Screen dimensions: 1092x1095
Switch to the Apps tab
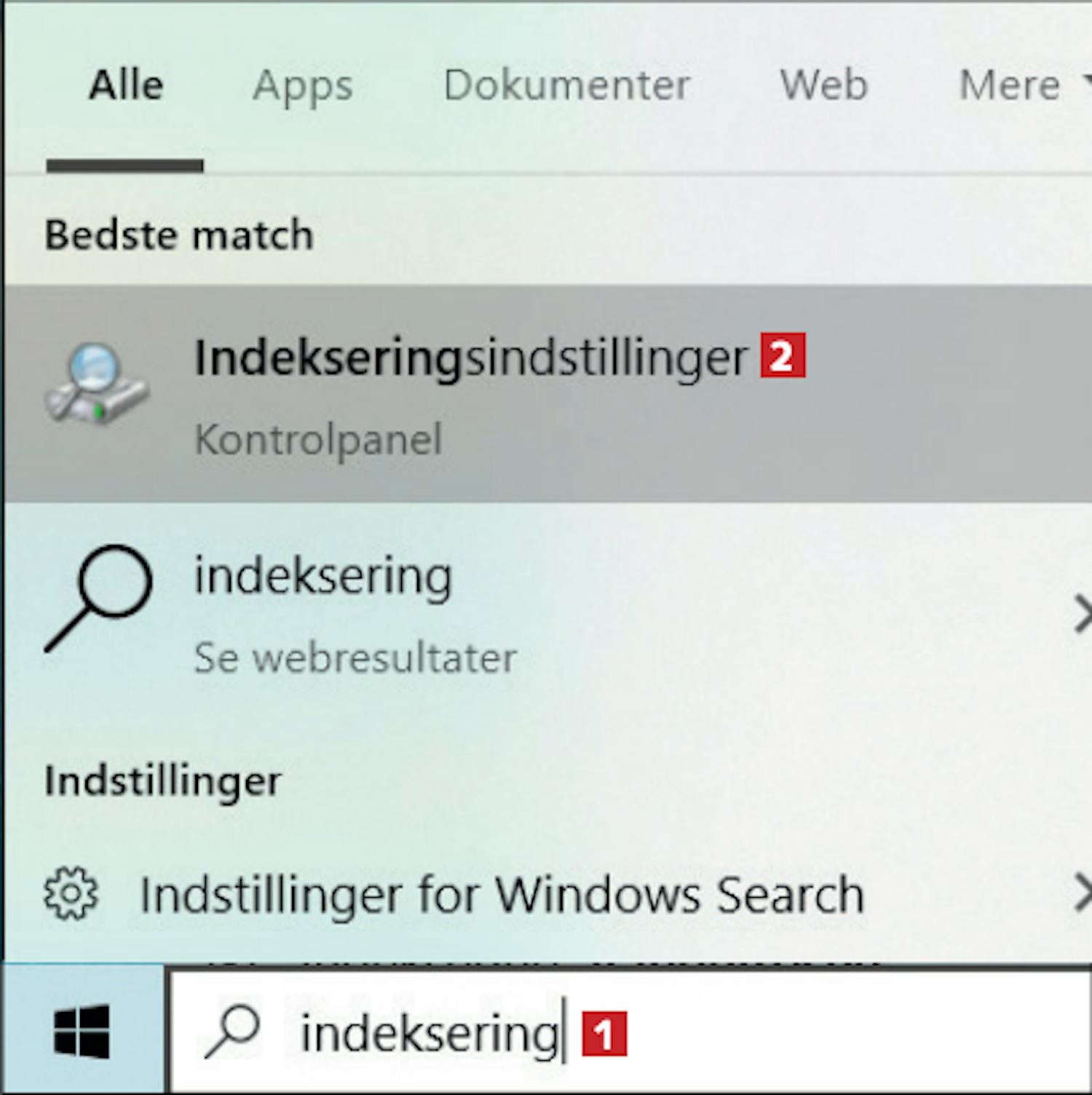303,86
